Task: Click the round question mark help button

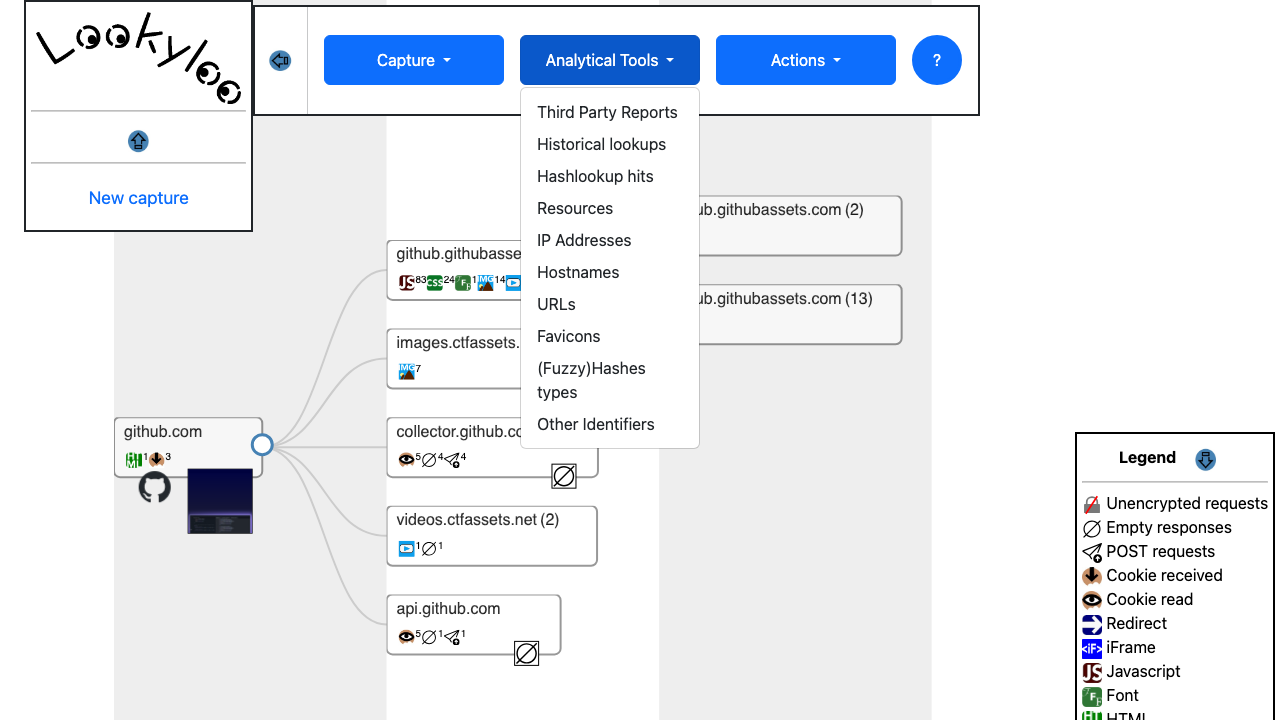Action: tap(937, 60)
